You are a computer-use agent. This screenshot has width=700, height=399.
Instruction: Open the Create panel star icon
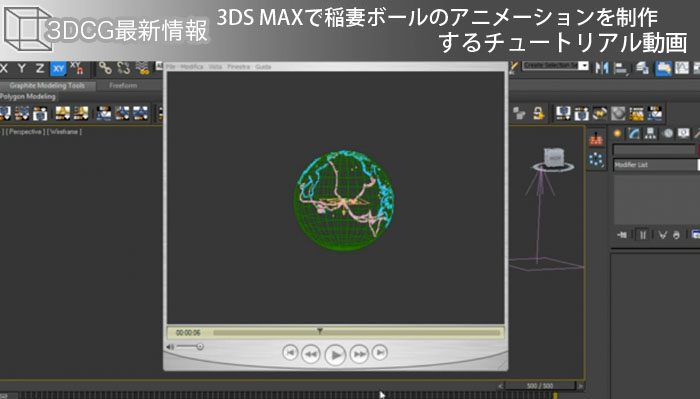[617, 133]
